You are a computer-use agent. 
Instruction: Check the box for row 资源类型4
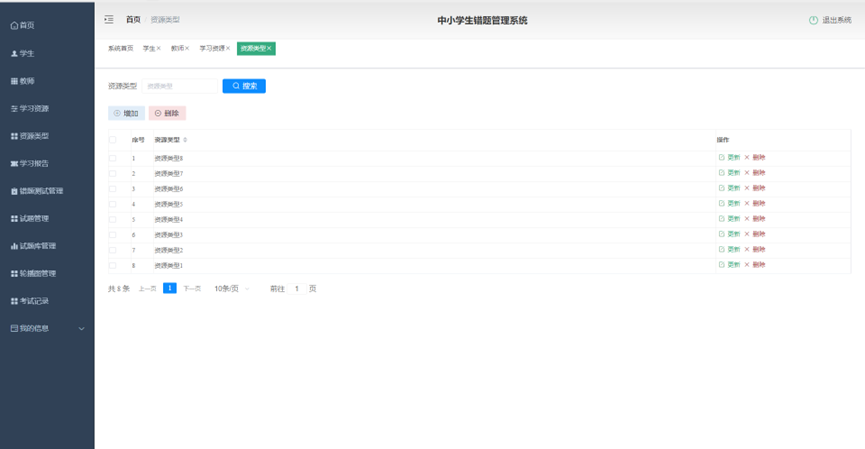tap(113, 220)
